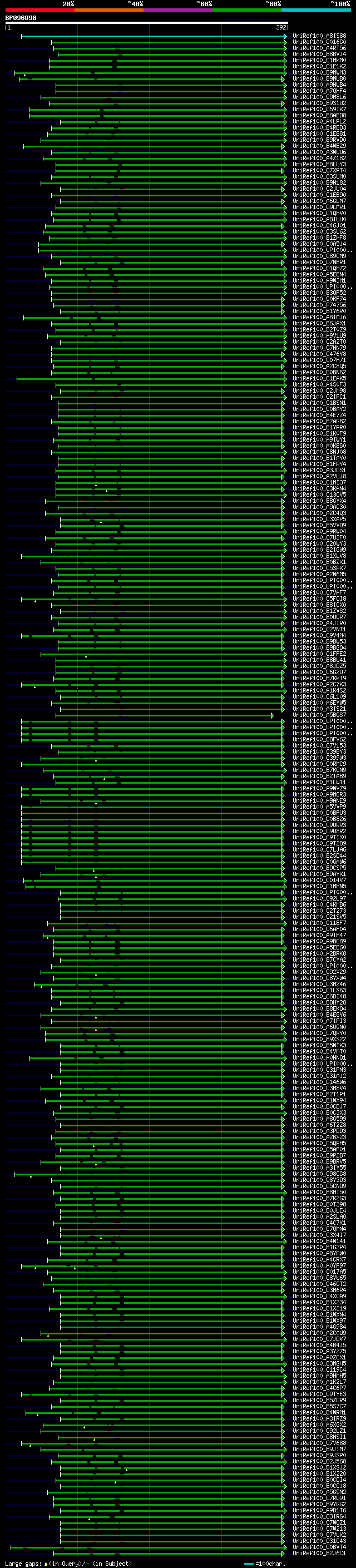Select the label UniRef100_A9MCR3

point(319,794)
